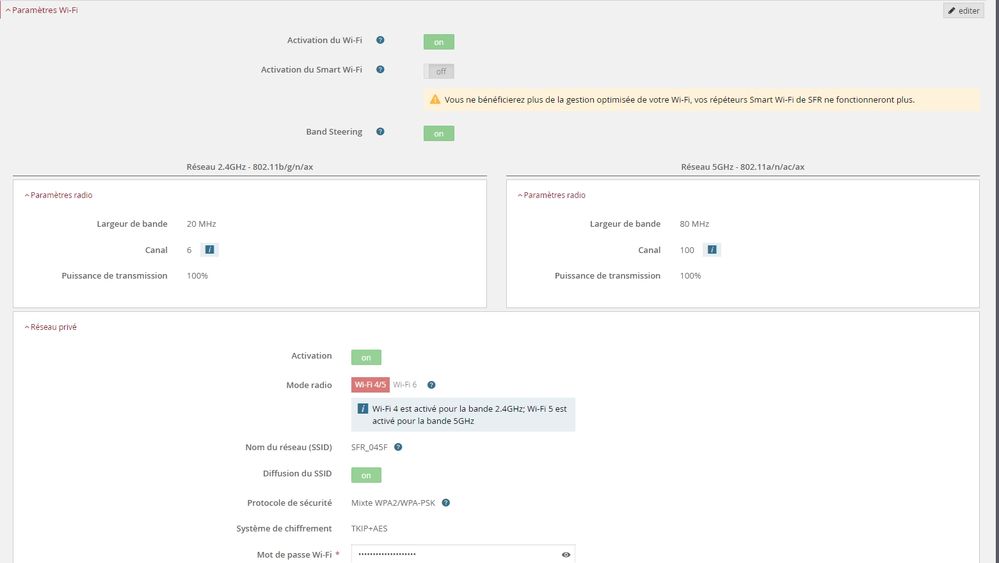Click help icon next to SSID SFR_045F
Image resolution: width=999 pixels, height=563 pixels.
(x=398, y=447)
